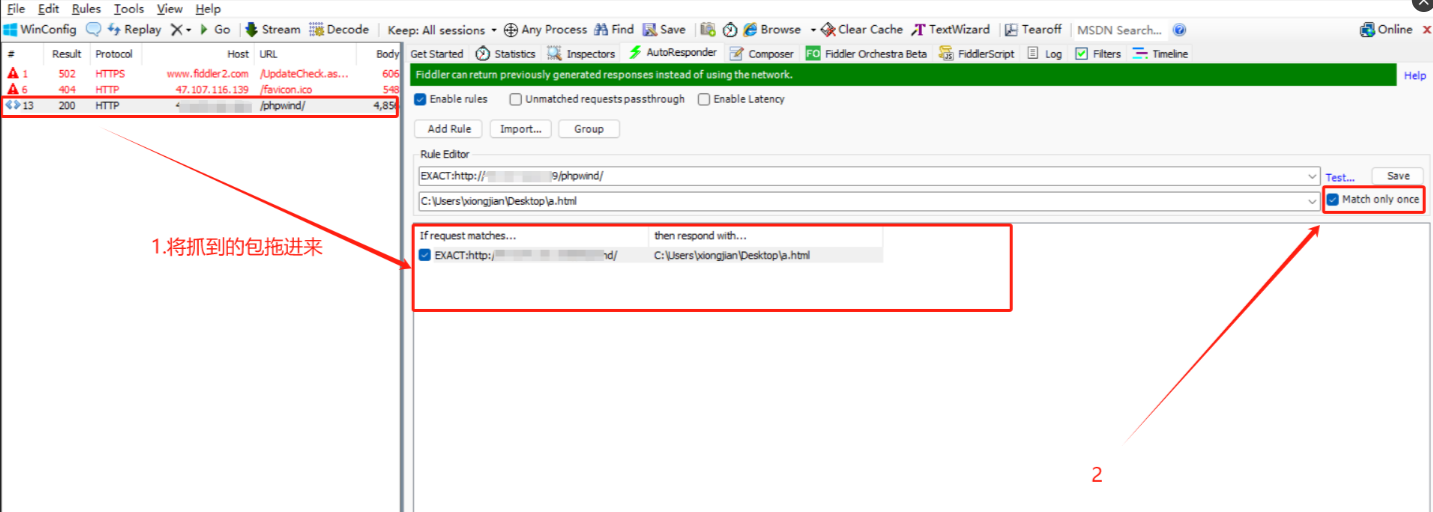Open the View menu

(170, 9)
